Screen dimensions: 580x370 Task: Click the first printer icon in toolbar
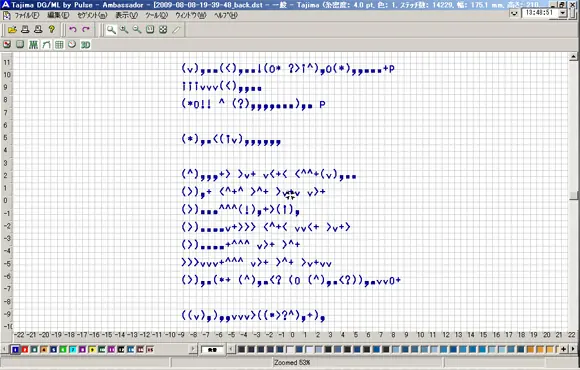pyautogui.click(x=25, y=30)
